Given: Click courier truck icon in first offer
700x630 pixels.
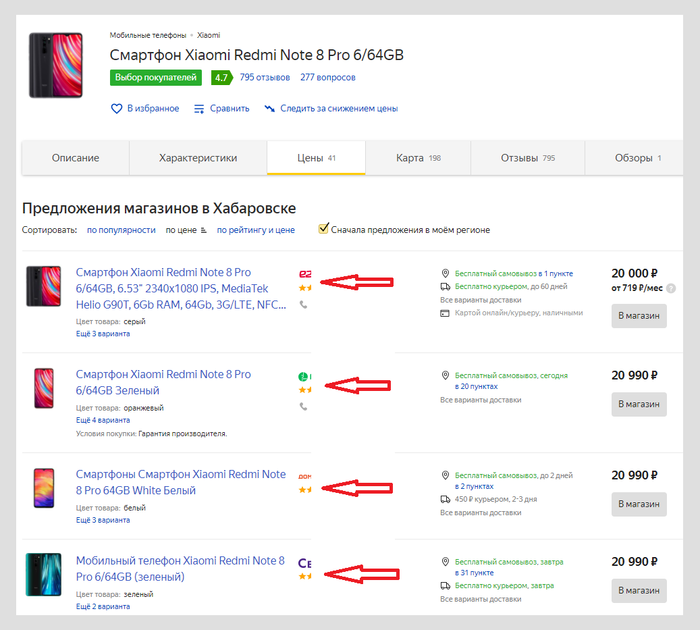Looking at the screenshot, I should 445,287.
